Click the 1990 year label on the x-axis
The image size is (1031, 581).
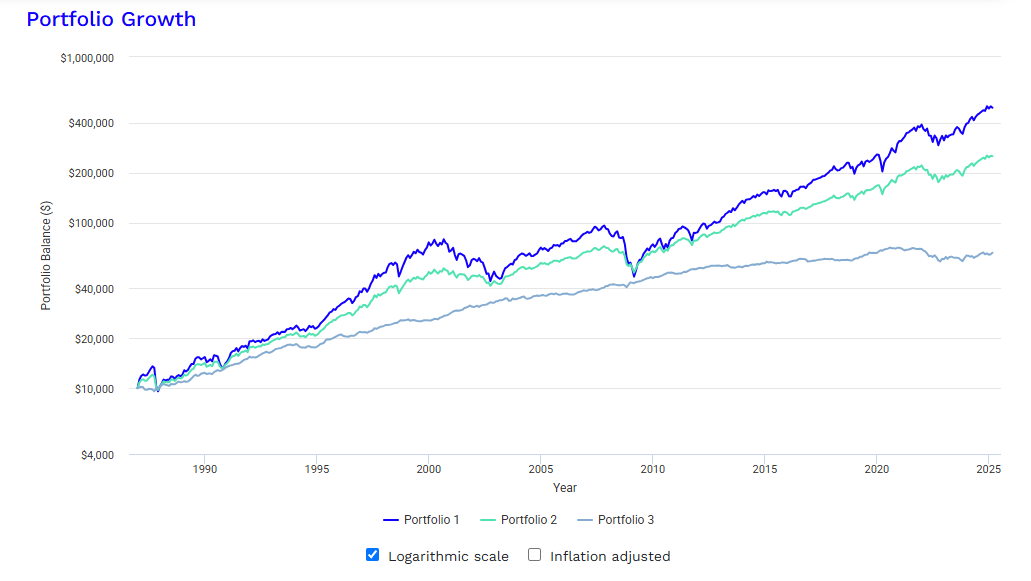[205, 468]
